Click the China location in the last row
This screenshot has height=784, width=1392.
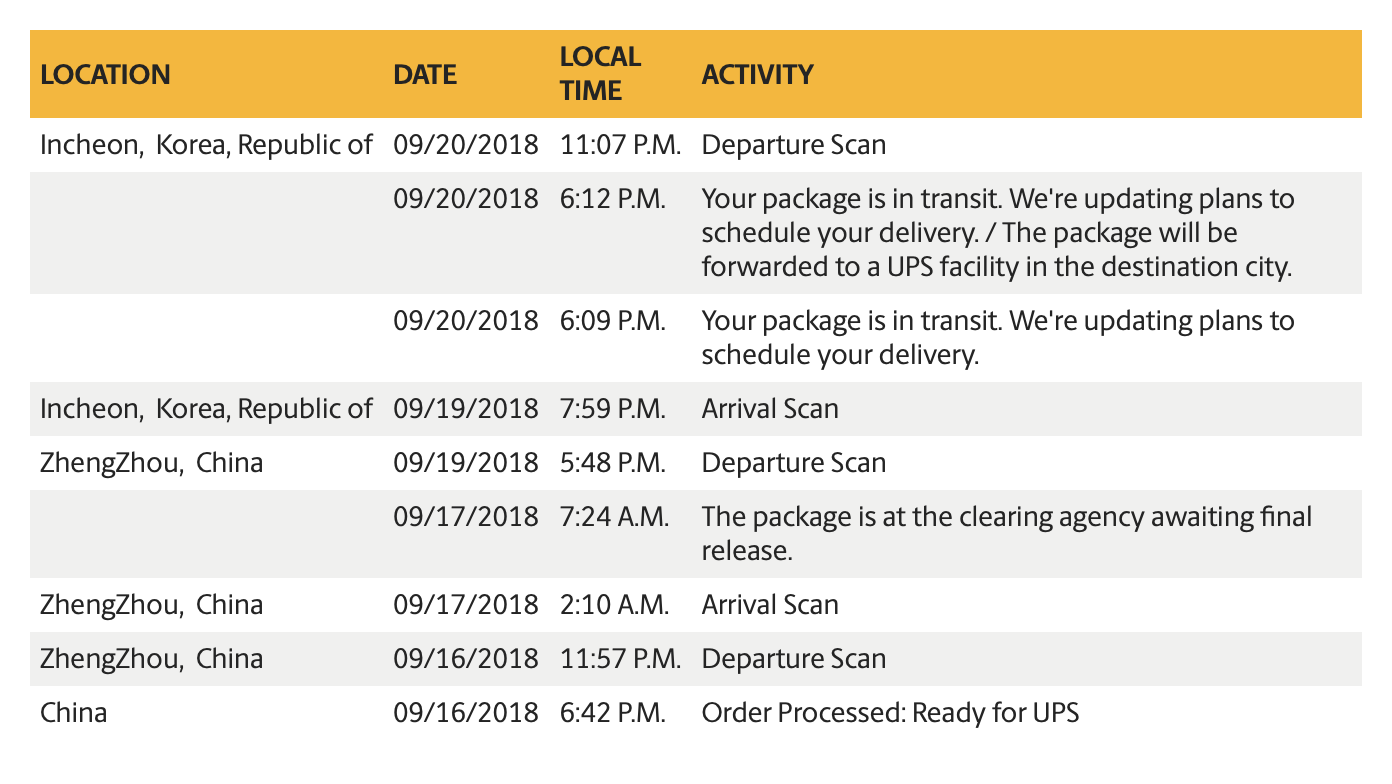(x=73, y=713)
